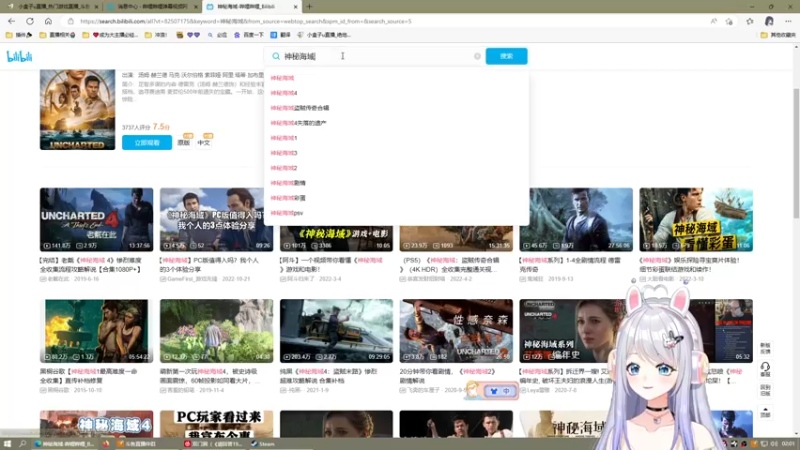Open the 神秘海域看懂彩蛋 video thumbnail
Image resolution: width=800 pixels, height=450 pixels.
point(696,219)
